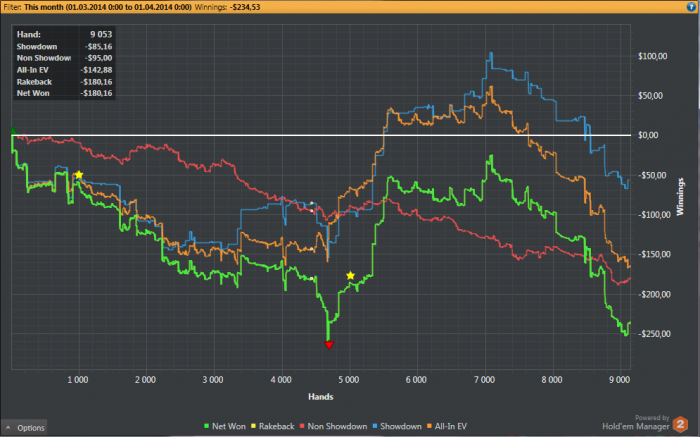Click the Hold'em Manager 2 logo icon
Screen dimensions: 700x437
(x=681, y=424)
